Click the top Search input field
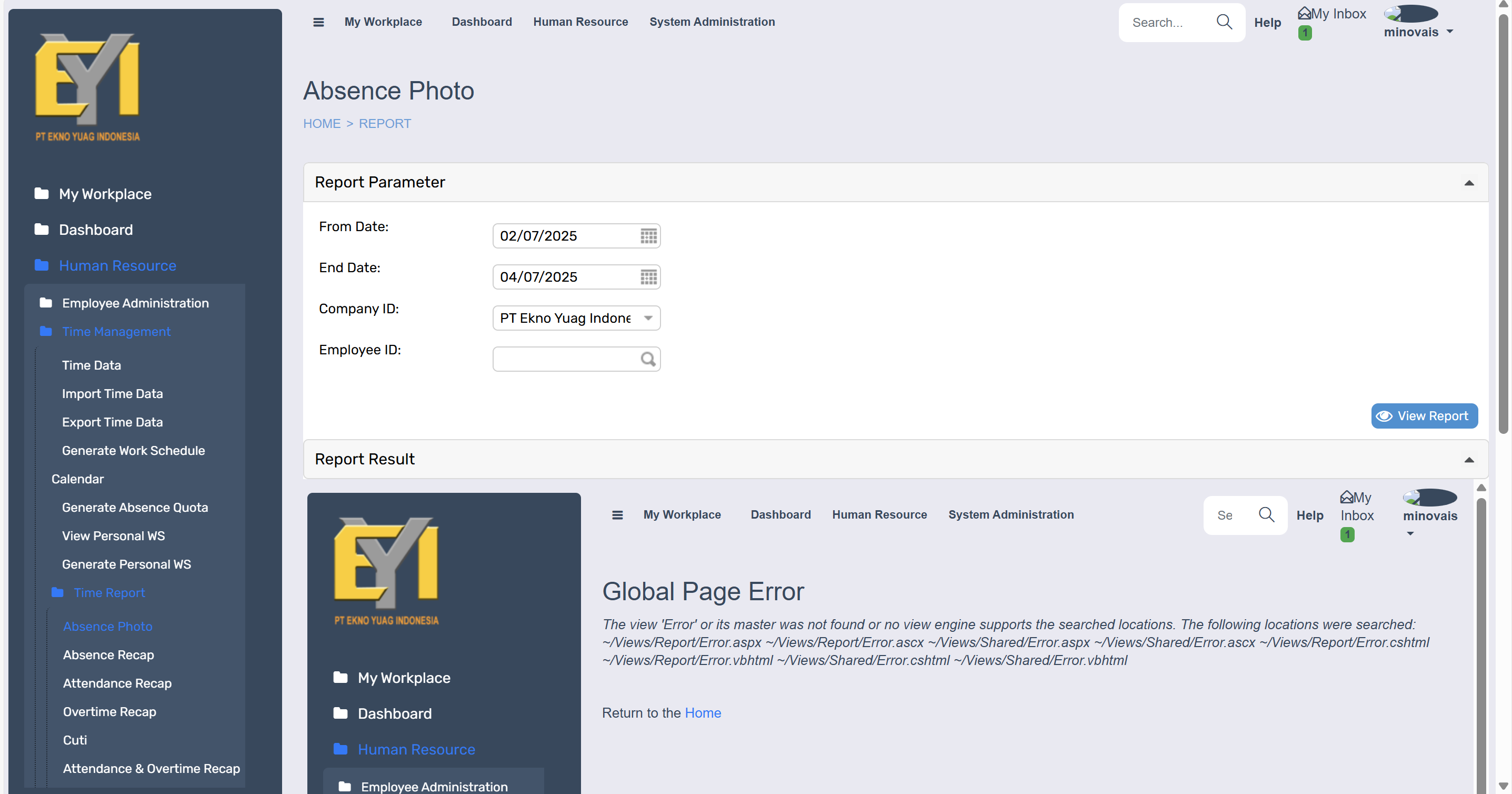The width and height of the screenshot is (1512, 794). click(x=1168, y=22)
